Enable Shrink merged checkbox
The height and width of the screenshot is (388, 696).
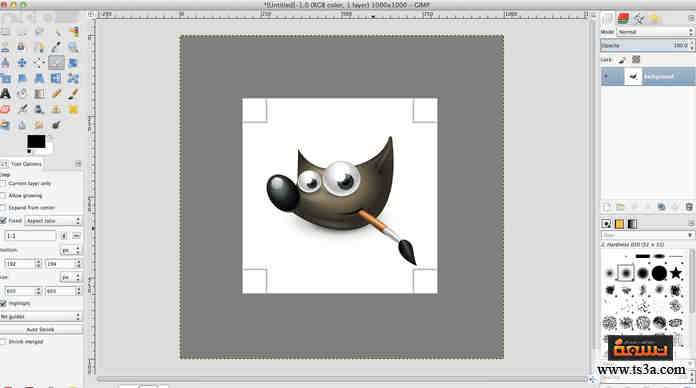[x=3, y=342]
